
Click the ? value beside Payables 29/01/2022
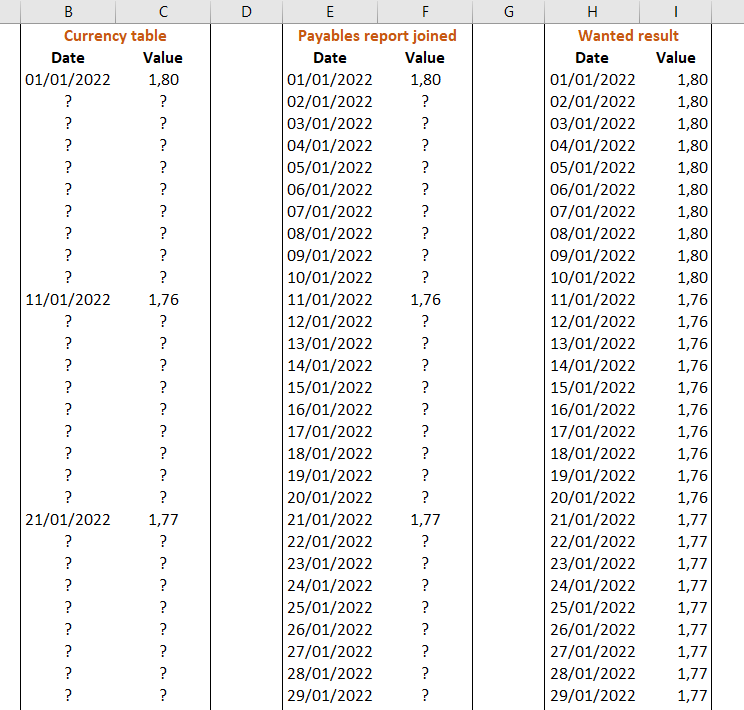coord(425,695)
